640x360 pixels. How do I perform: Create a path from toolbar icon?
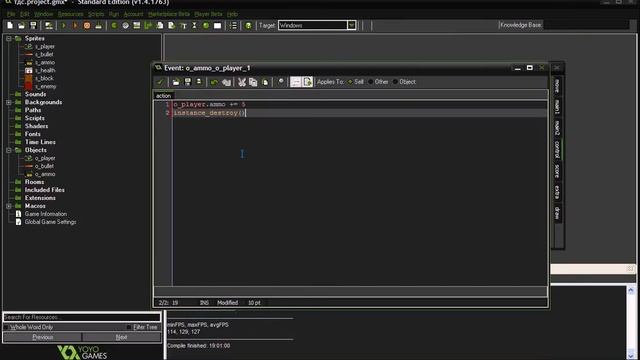tap(148, 25)
